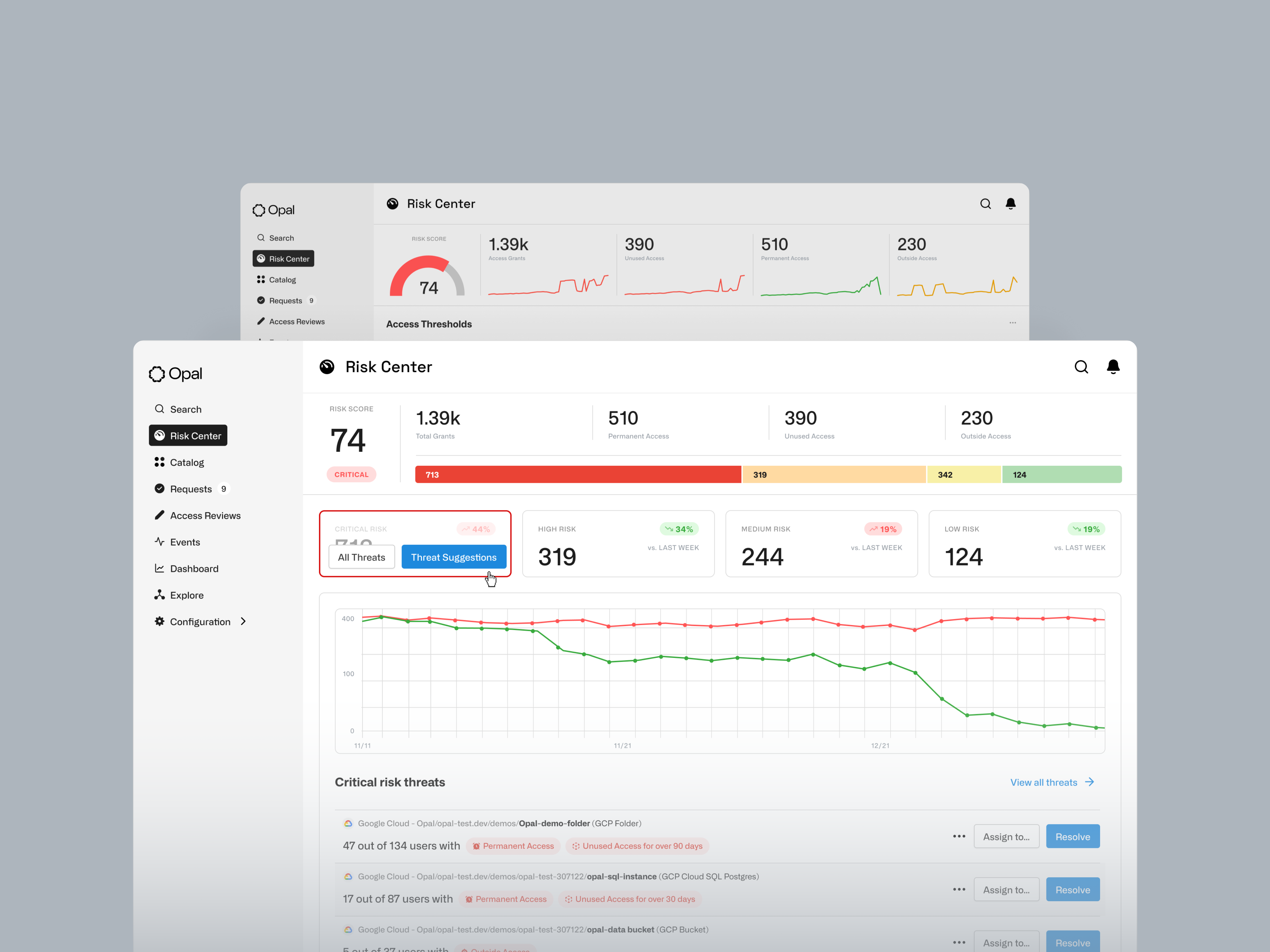The height and width of the screenshot is (952, 1270).
Task: Enable the Threat Suggestions view
Action: 454,557
